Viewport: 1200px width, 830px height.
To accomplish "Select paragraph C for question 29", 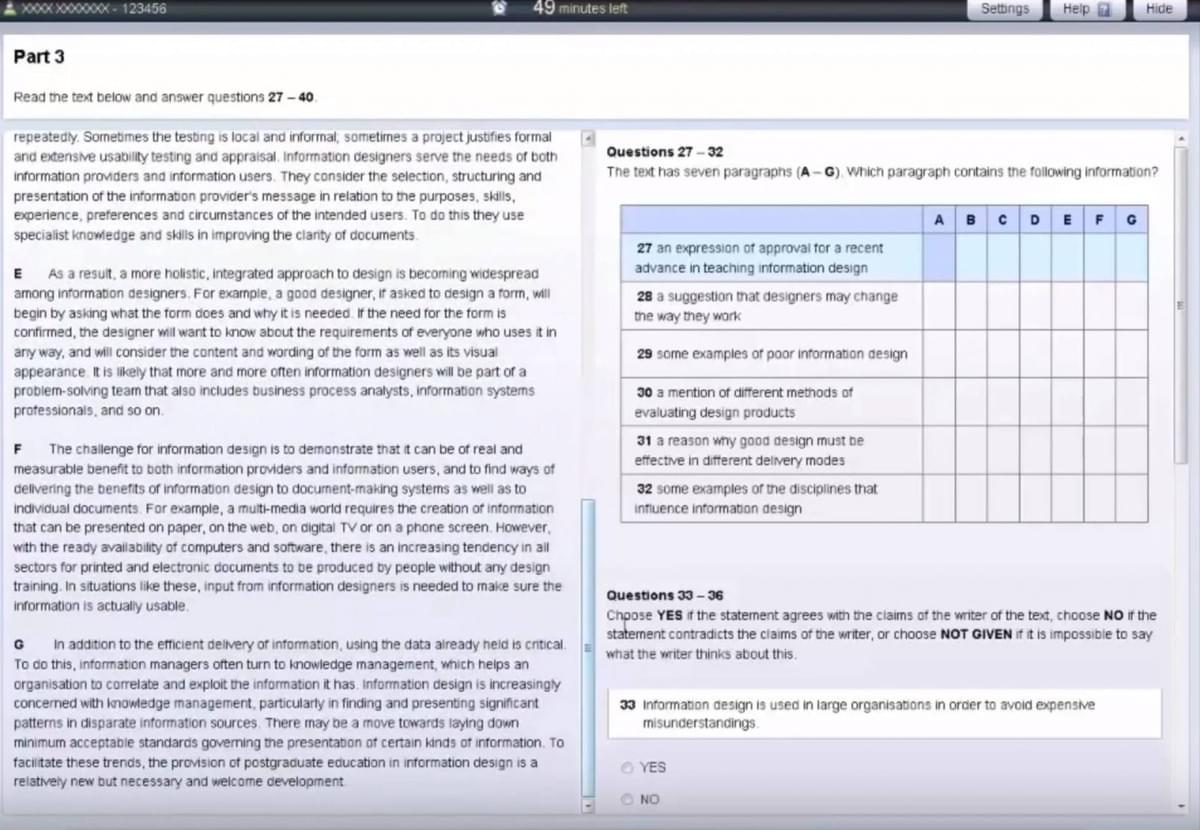I will point(1003,353).
